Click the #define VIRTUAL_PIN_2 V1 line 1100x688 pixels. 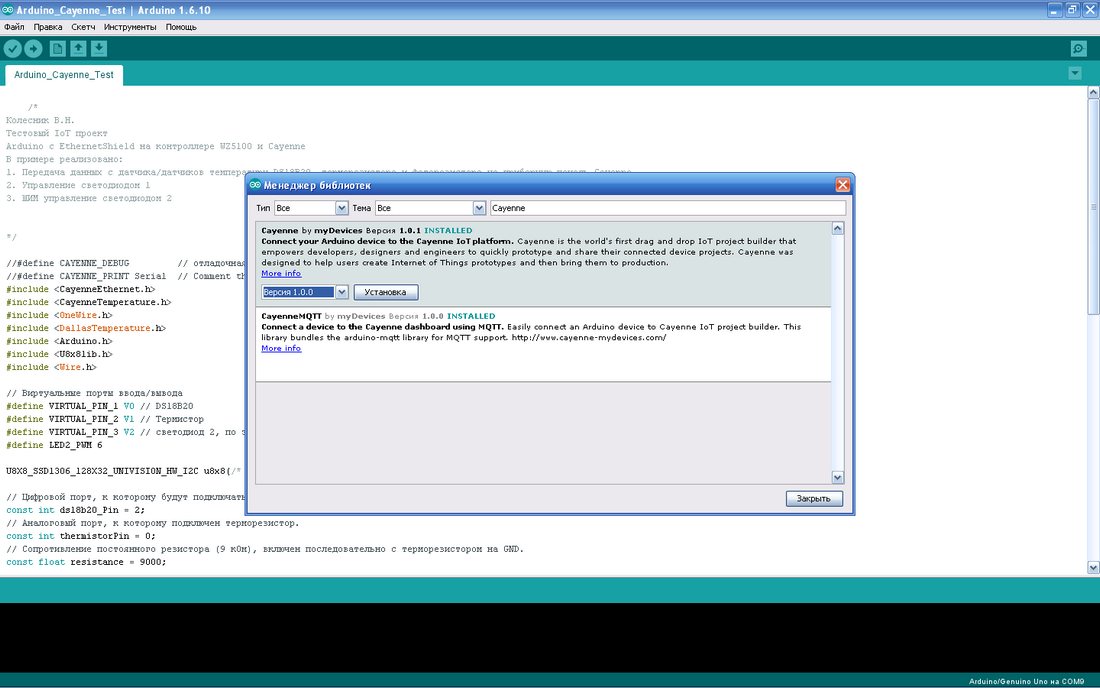coord(105,419)
